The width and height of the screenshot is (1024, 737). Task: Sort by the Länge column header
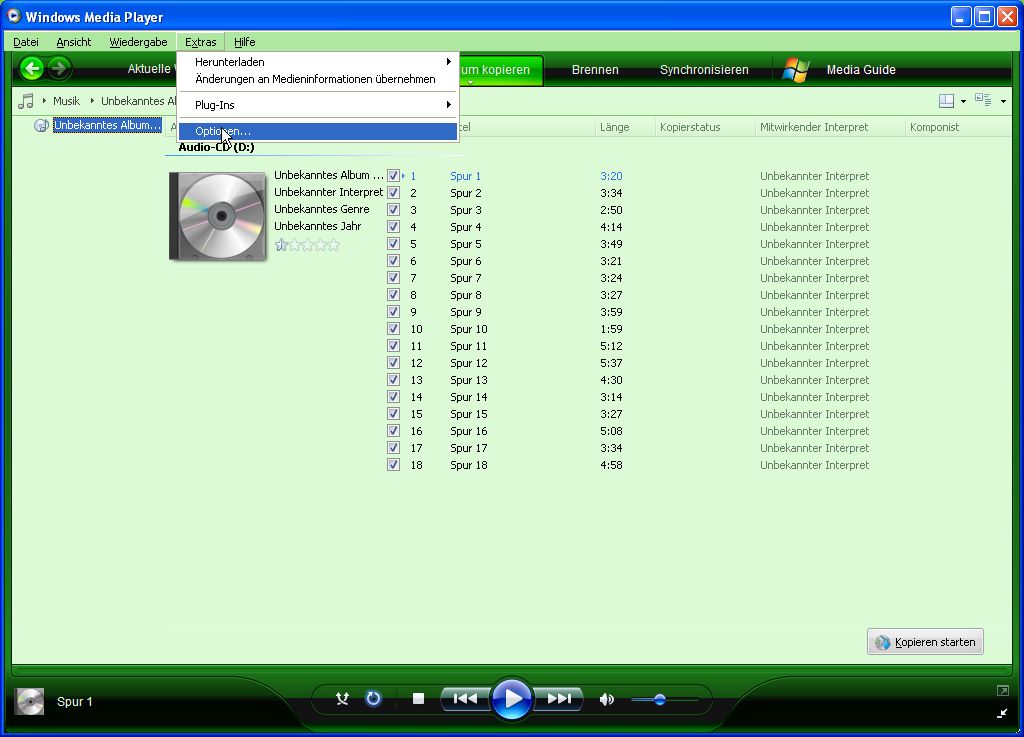click(615, 127)
